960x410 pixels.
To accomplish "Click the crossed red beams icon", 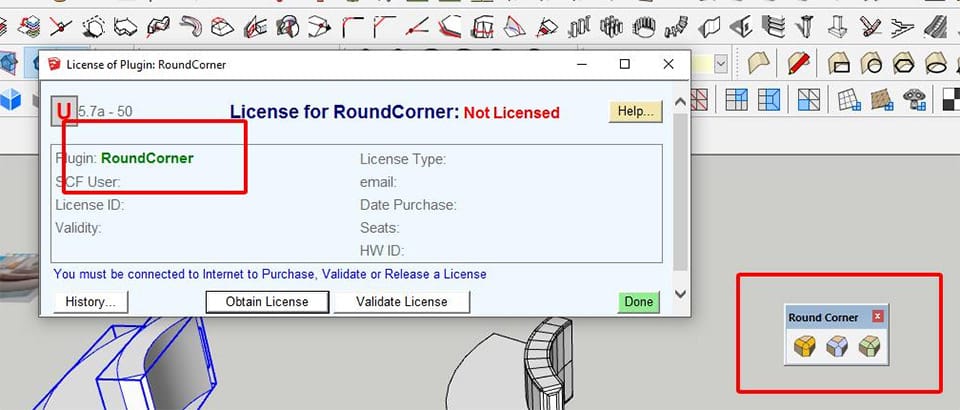I will click(x=869, y=27).
